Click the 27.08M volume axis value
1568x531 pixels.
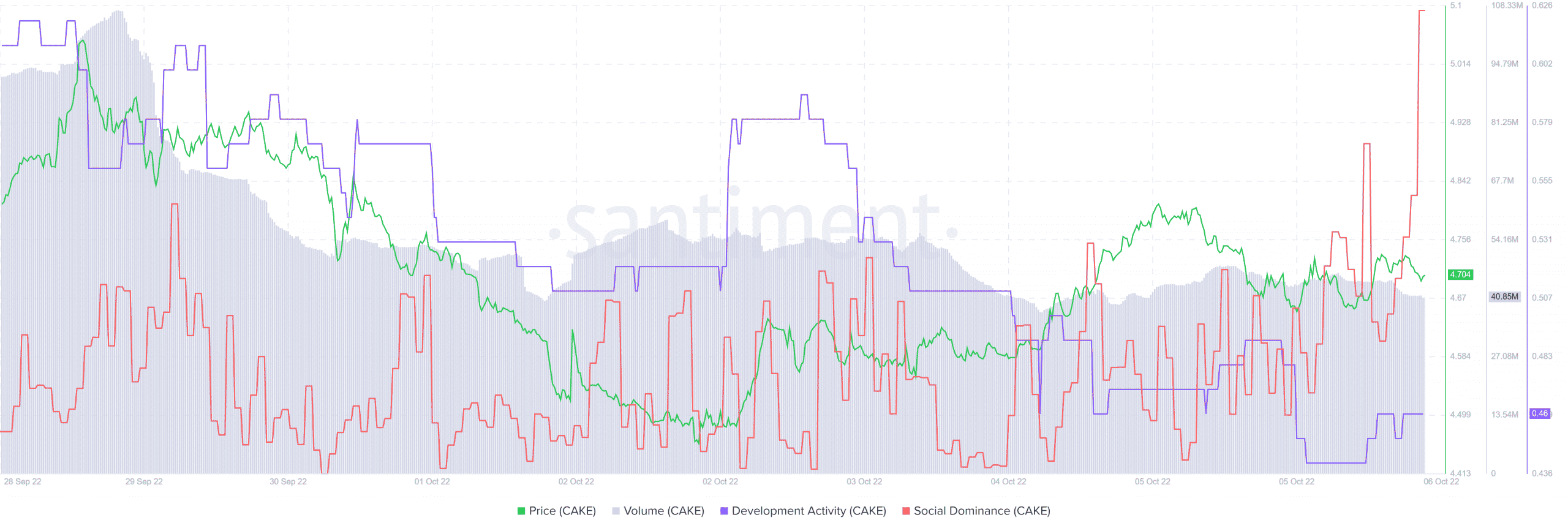1504,356
